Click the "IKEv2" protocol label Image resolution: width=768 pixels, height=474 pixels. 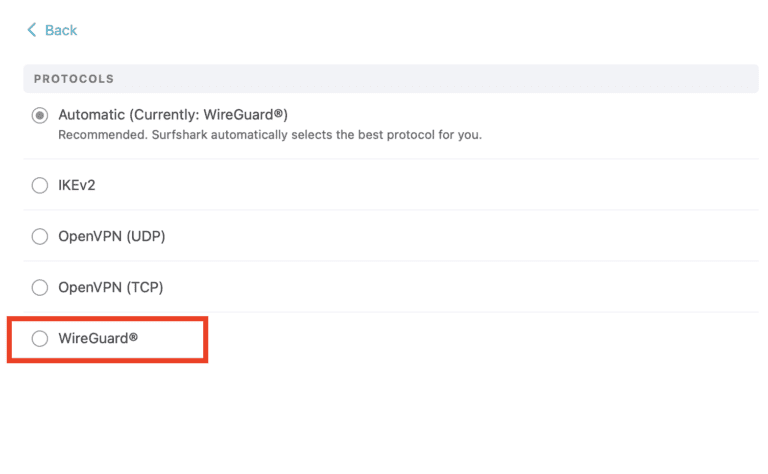[x=77, y=185]
